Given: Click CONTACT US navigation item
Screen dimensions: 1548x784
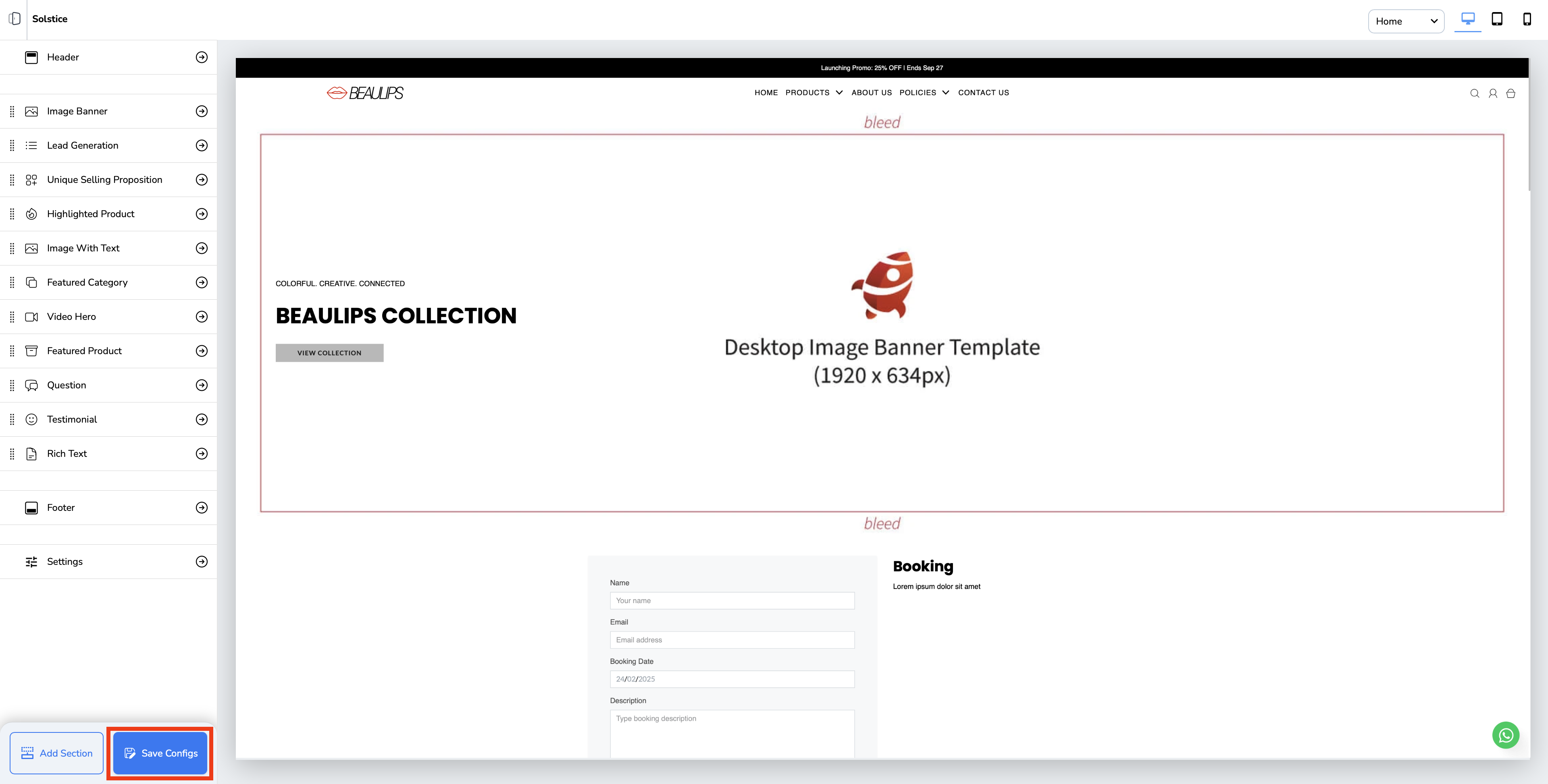Looking at the screenshot, I should tap(983, 93).
